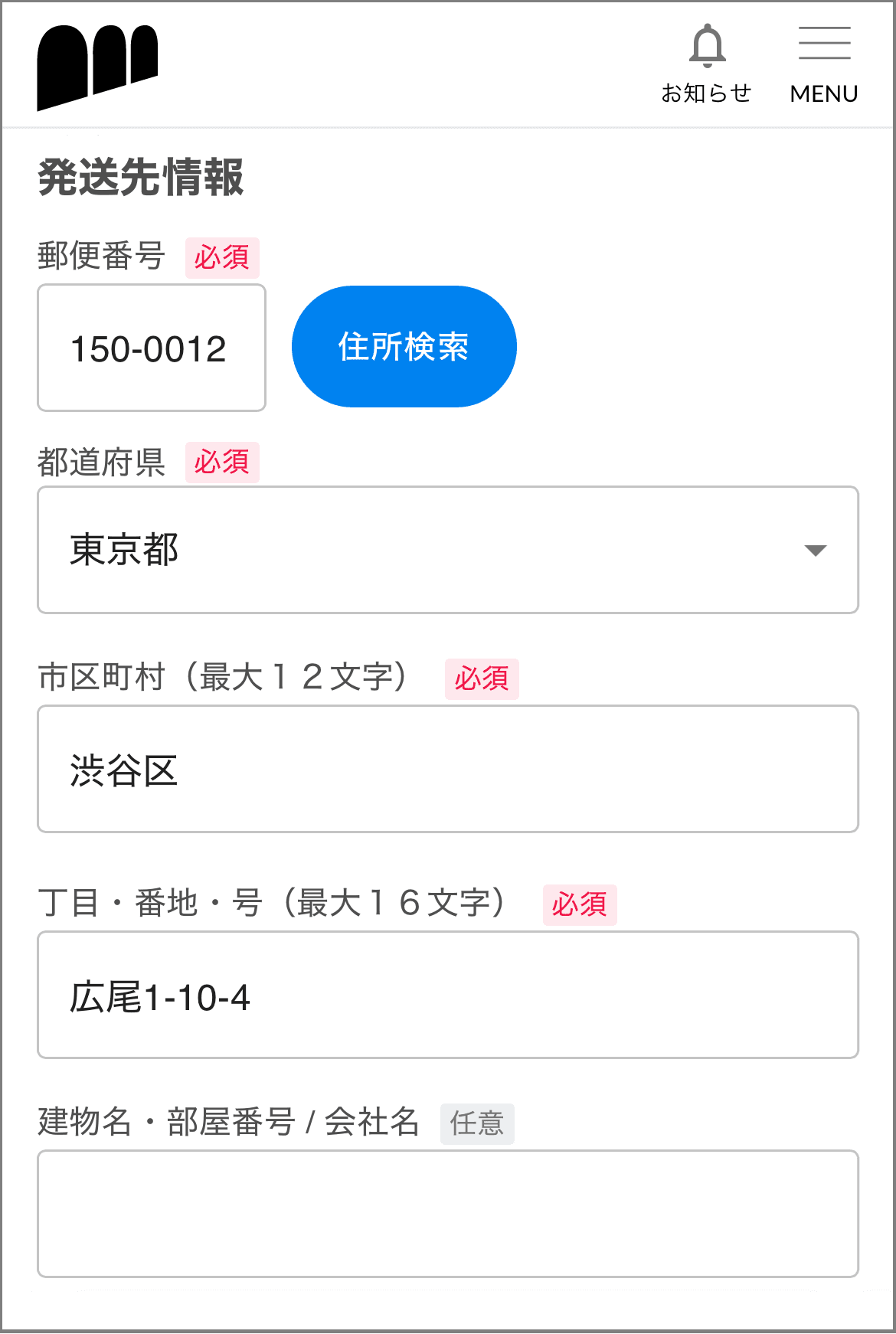Click the 建物名・部屋番号 / 会社名 label
This screenshot has height=1334, width=896.
228,1123
